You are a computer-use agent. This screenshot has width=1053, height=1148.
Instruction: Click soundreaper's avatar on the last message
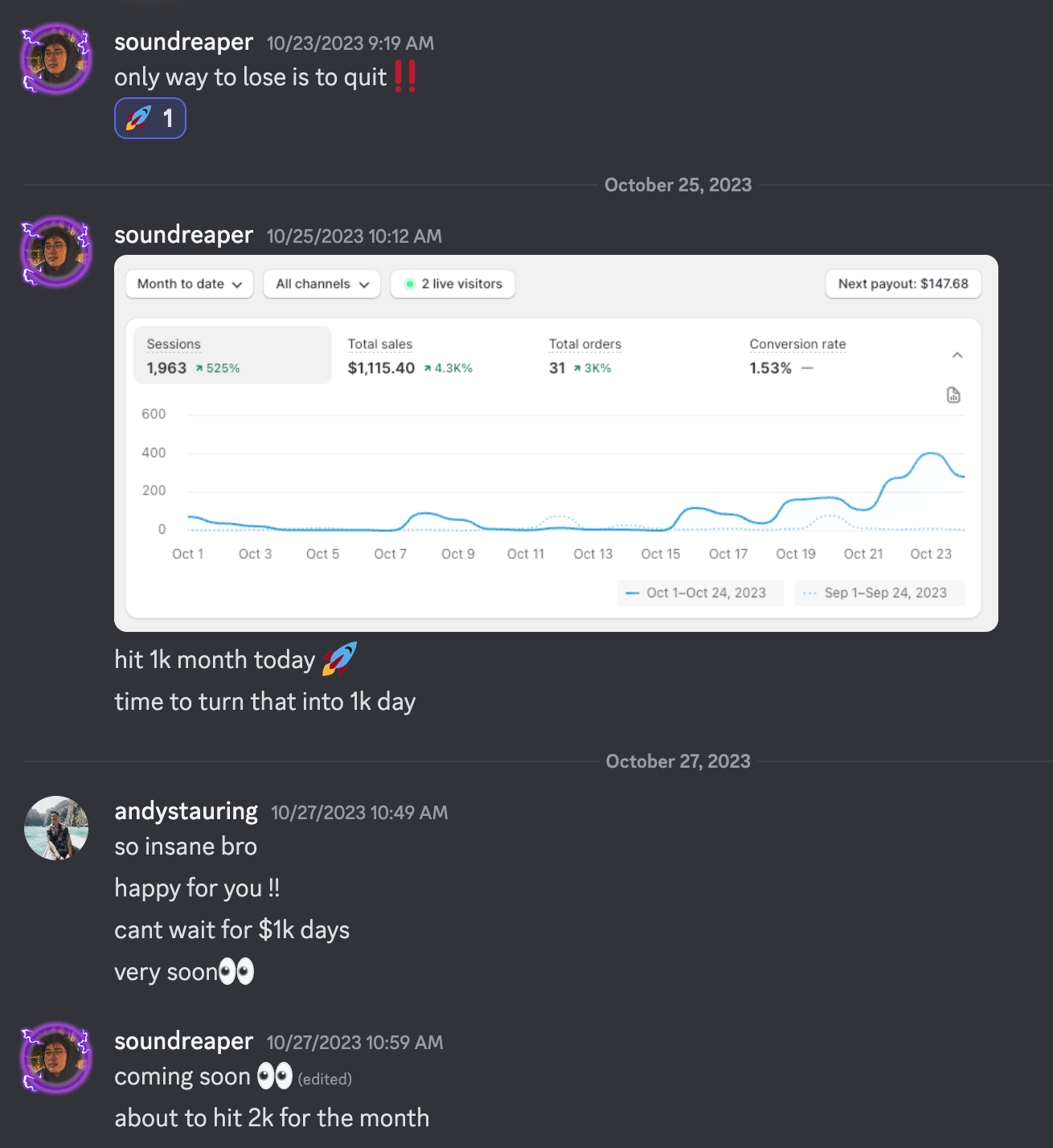56,1058
